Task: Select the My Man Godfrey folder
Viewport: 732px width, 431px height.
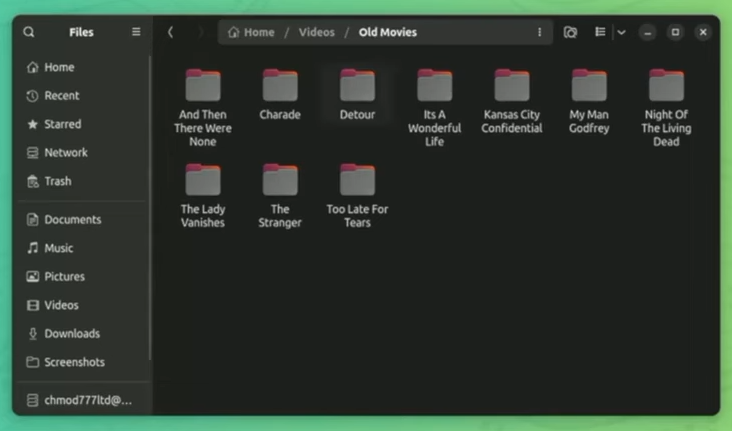Action: [x=589, y=101]
